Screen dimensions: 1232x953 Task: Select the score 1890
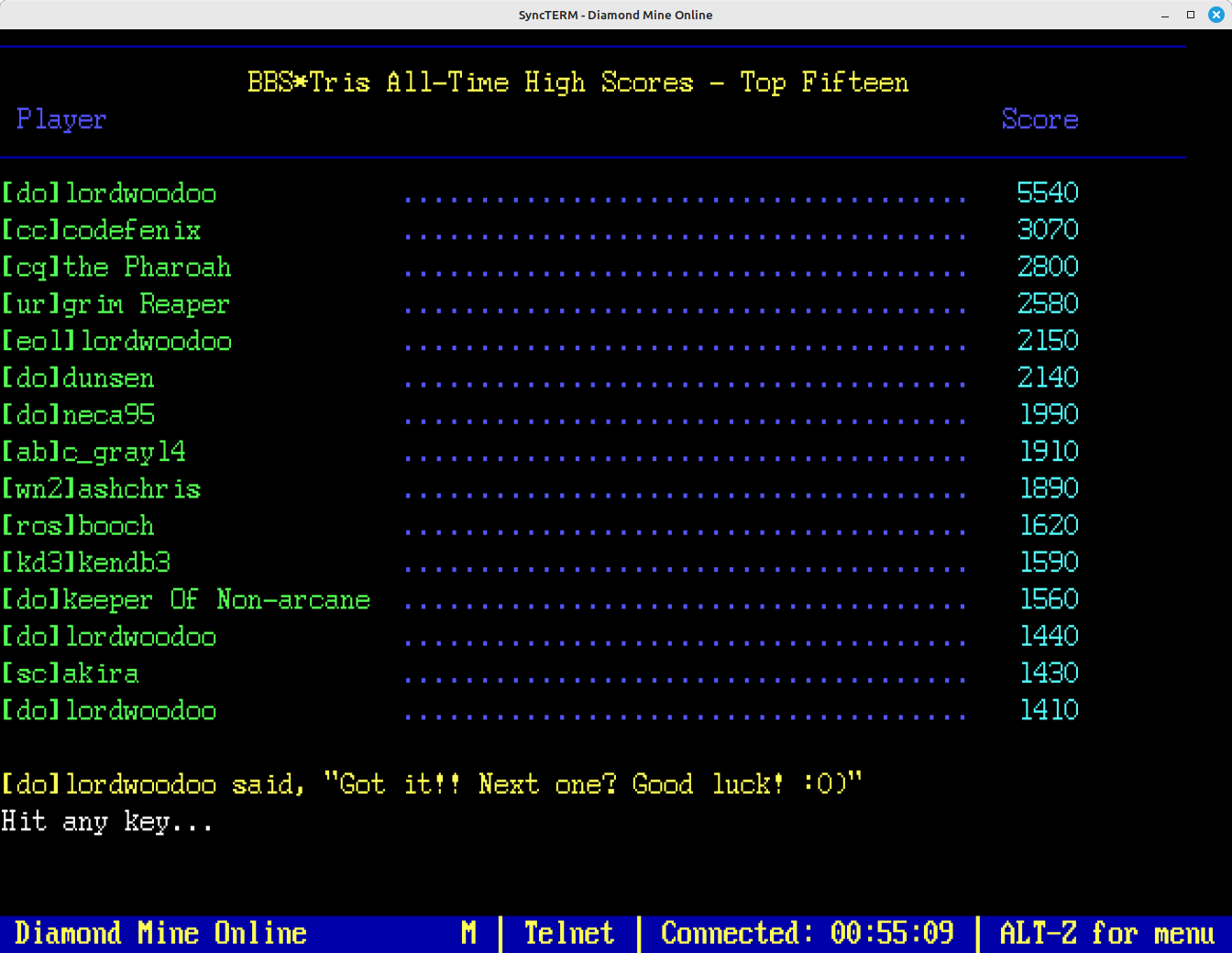(1050, 488)
